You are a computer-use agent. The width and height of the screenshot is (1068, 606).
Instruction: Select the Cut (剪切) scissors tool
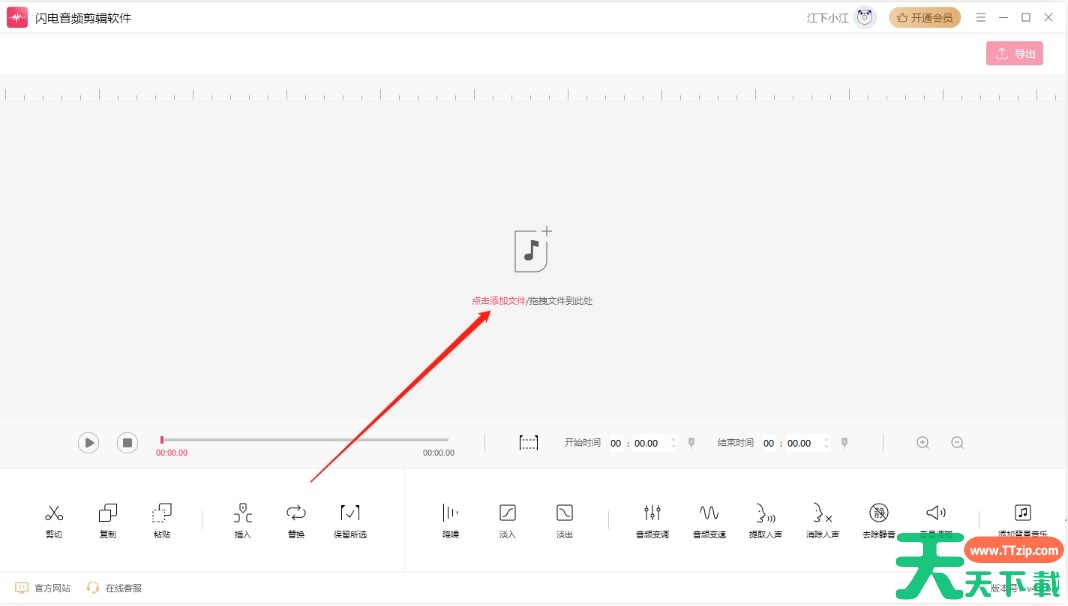click(54, 513)
